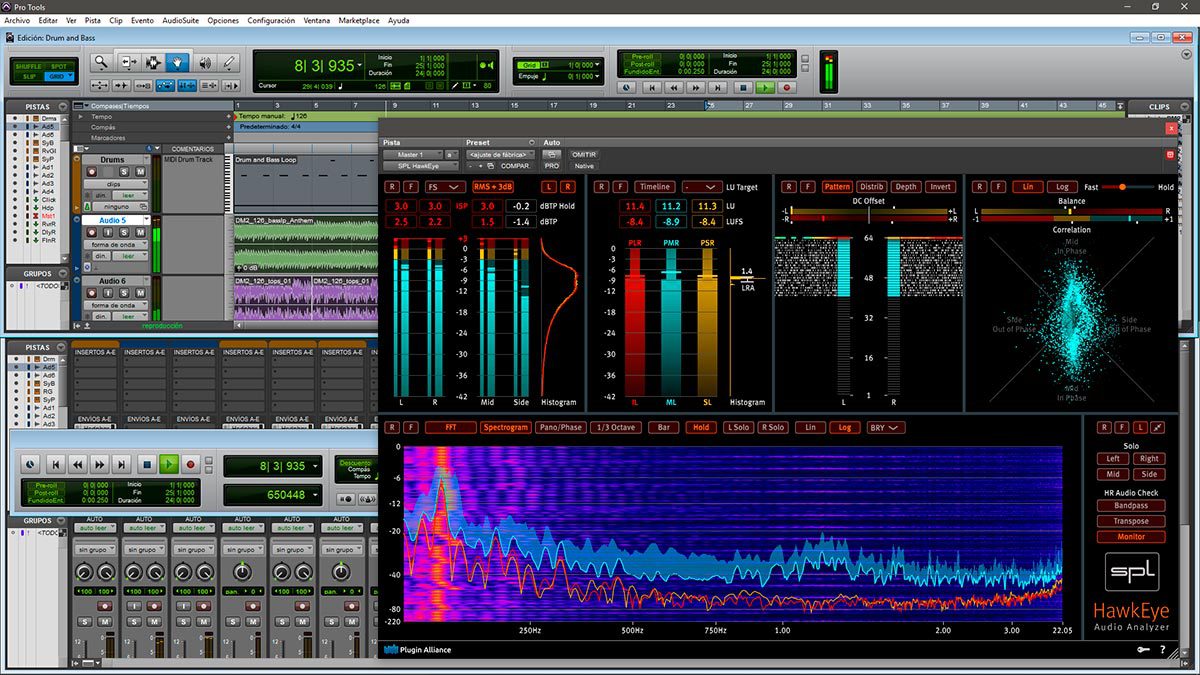The height and width of the screenshot is (675, 1200).
Task: Expand the Tempo ruler row
Action: coord(81,116)
